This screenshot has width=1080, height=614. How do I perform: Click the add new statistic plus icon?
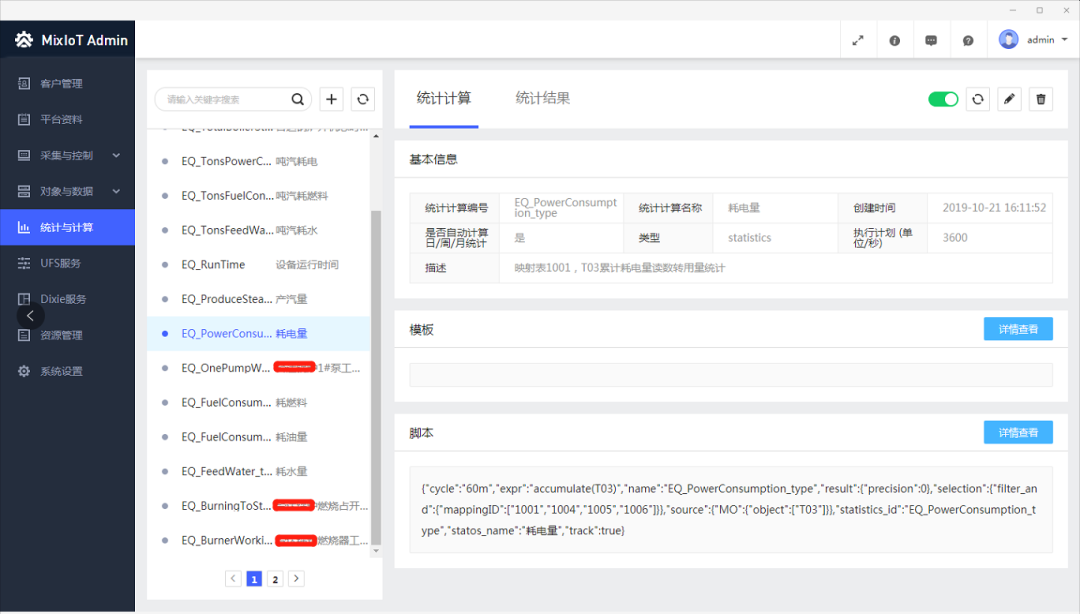click(x=332, y=99)
